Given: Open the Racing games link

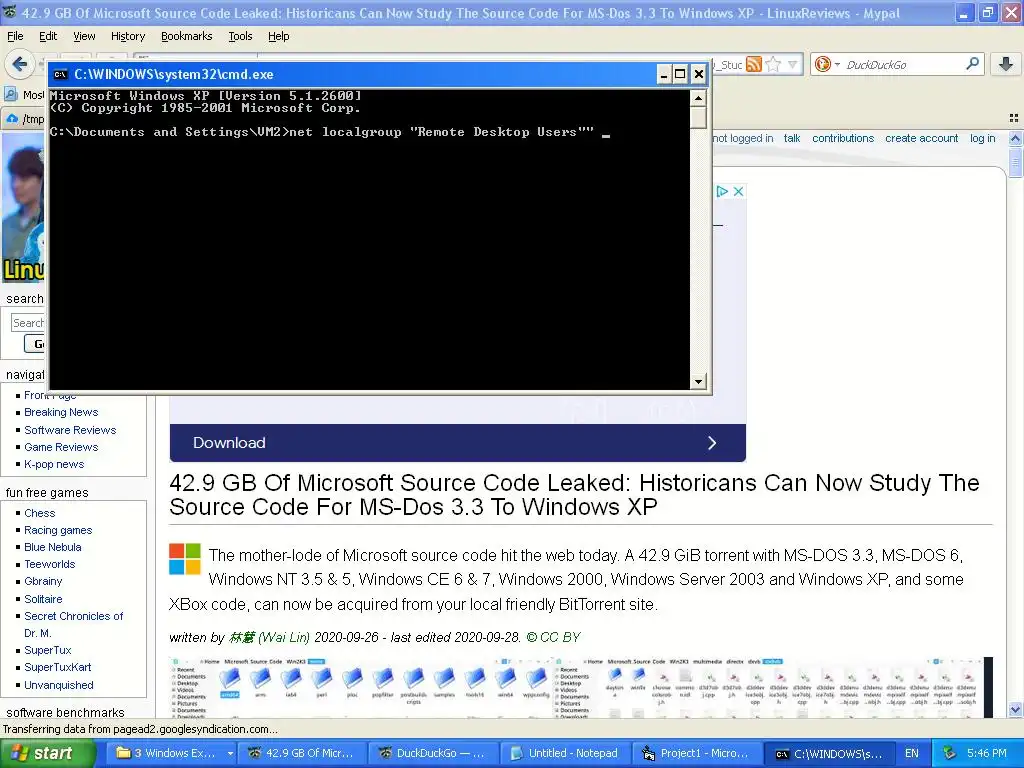Looking at the screenshot, I should [x=58, y=530].
